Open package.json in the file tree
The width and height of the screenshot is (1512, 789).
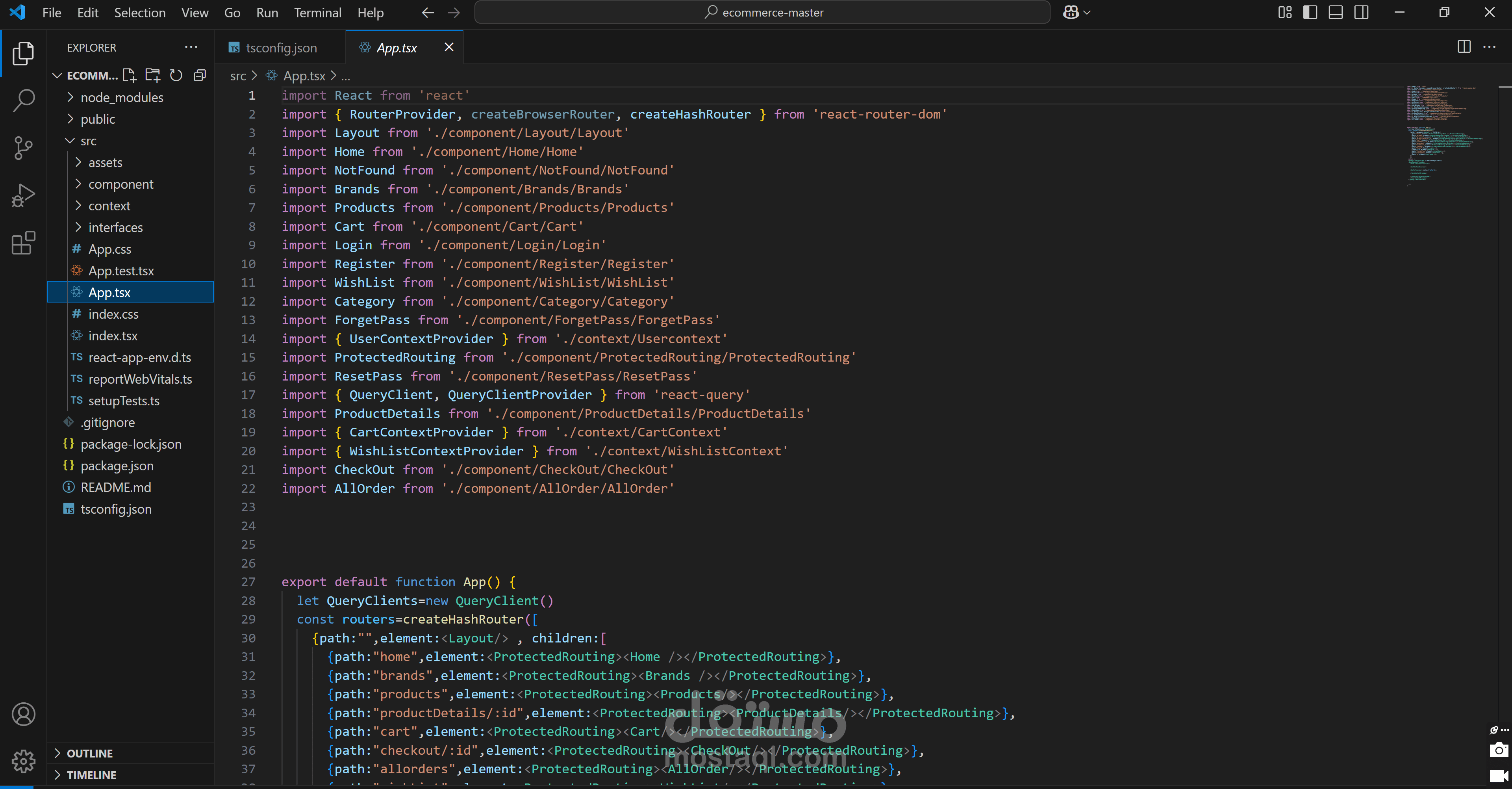117,466
